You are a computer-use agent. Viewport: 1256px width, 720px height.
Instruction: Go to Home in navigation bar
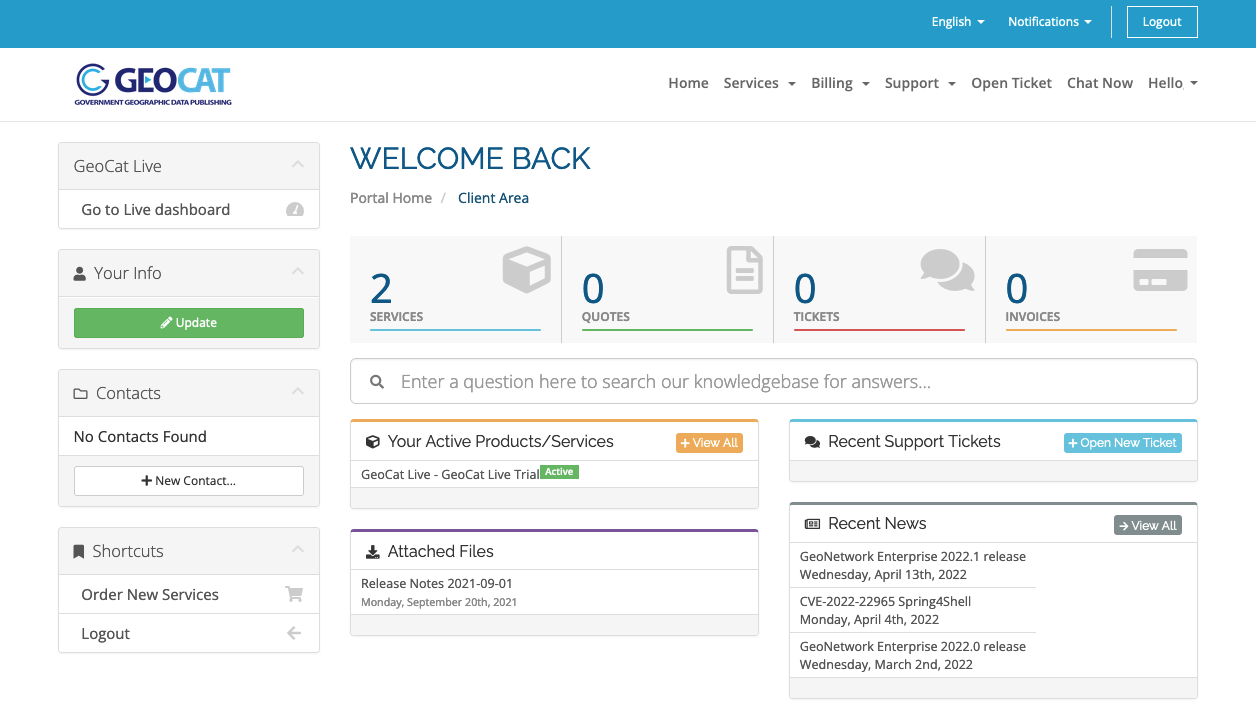point(688,83)
